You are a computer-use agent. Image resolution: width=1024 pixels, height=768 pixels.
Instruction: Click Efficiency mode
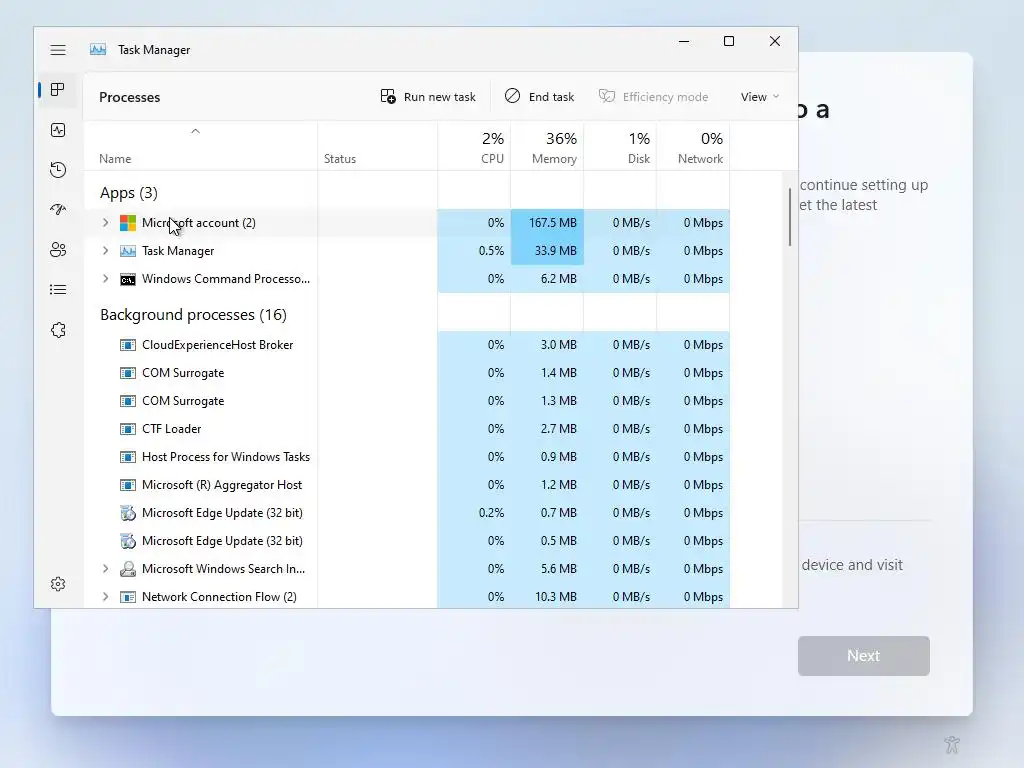pyautogui.click(x=653, y=97)
